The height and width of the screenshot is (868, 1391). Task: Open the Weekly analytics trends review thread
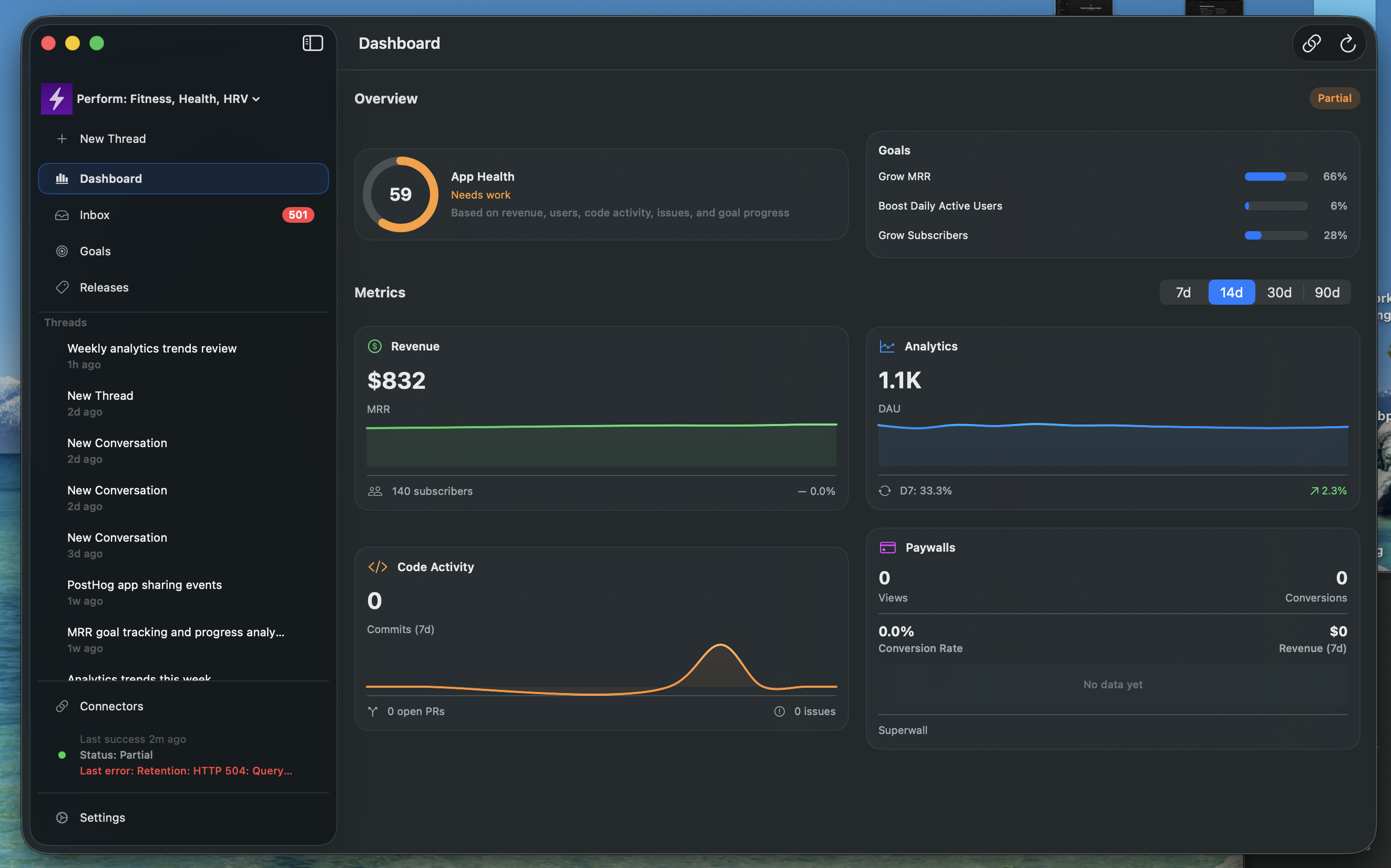(x=151, y=348)
